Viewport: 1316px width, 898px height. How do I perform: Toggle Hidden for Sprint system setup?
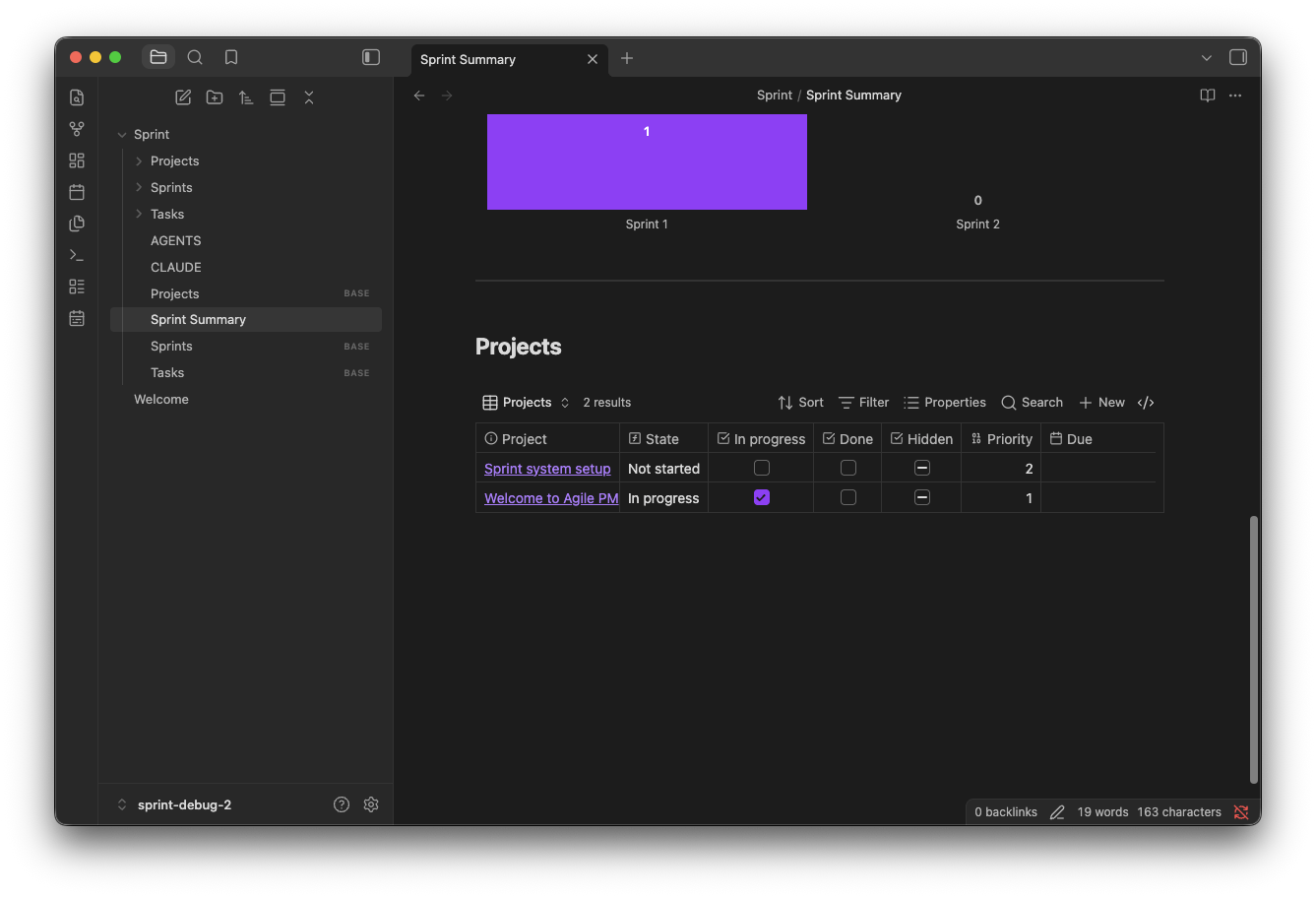pyautogui.click(x=922, y=468)
